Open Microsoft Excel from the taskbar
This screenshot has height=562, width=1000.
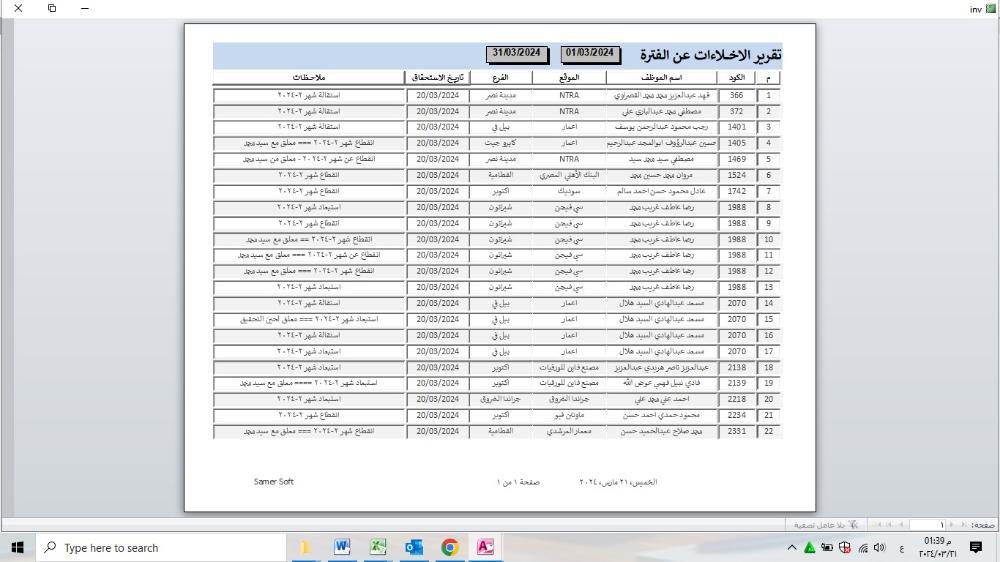pos(378,547)
